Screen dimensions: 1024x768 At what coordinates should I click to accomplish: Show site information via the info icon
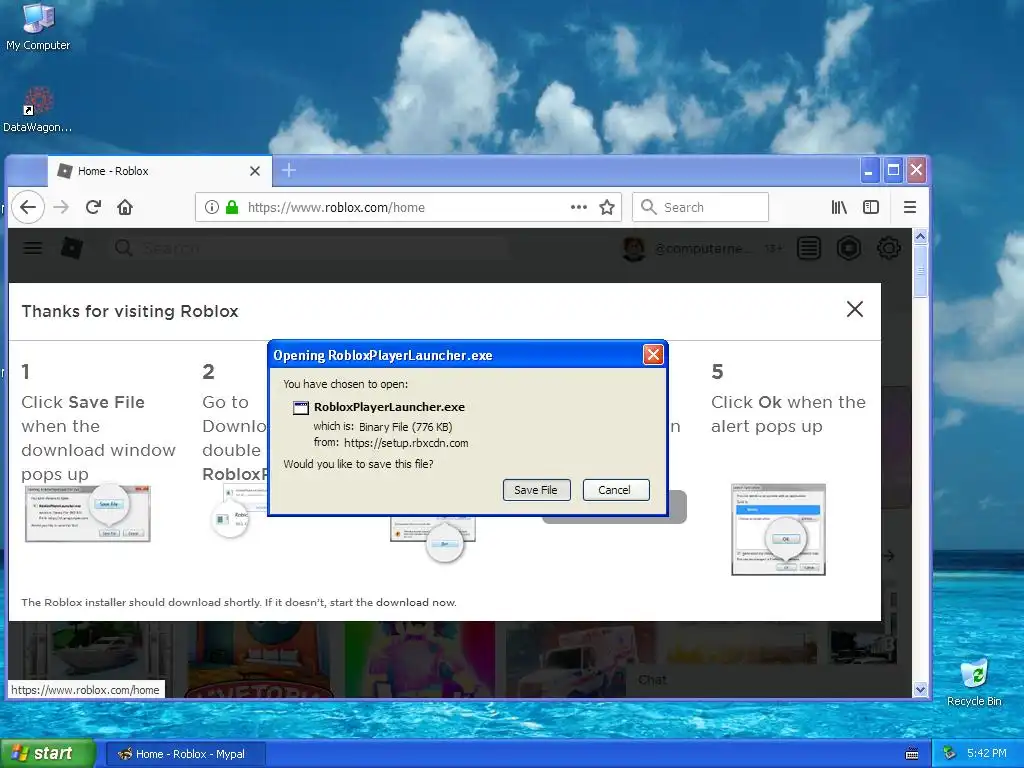[x=211, y=207]
